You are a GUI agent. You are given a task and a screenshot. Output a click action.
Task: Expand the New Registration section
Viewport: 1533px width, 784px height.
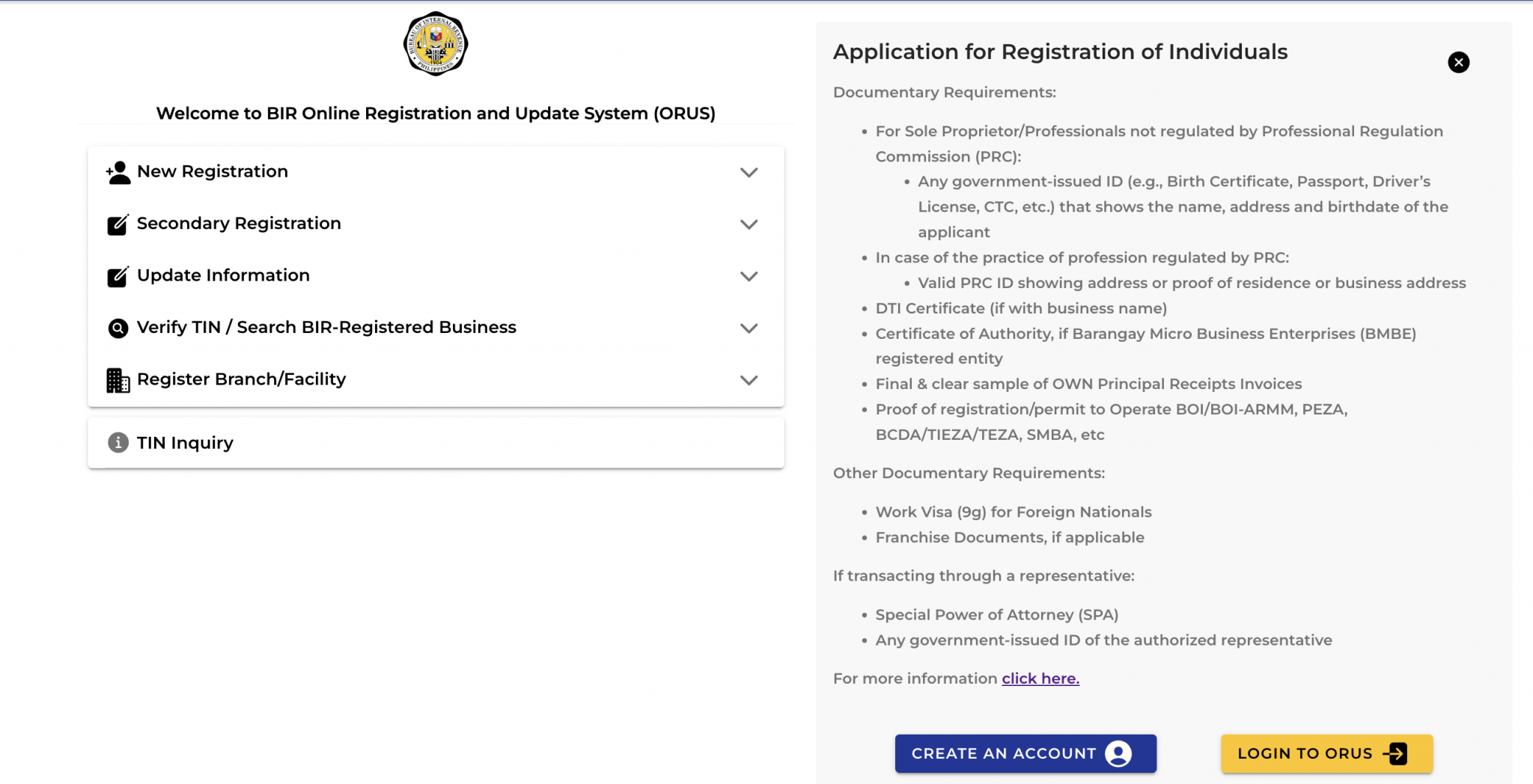coord(748,172)
